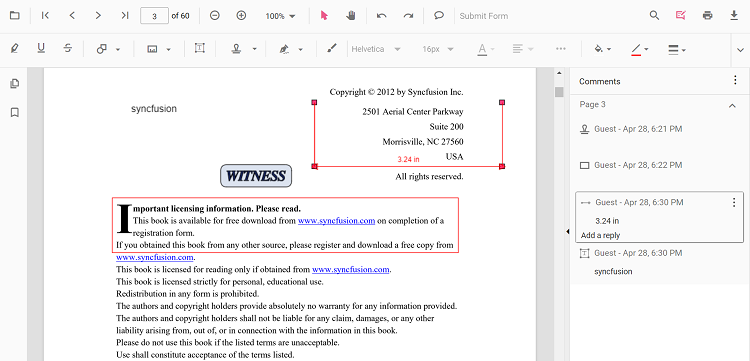This screenshot has height=361, width=750.
Task: Select the Underline text tool
Action: 41,48
